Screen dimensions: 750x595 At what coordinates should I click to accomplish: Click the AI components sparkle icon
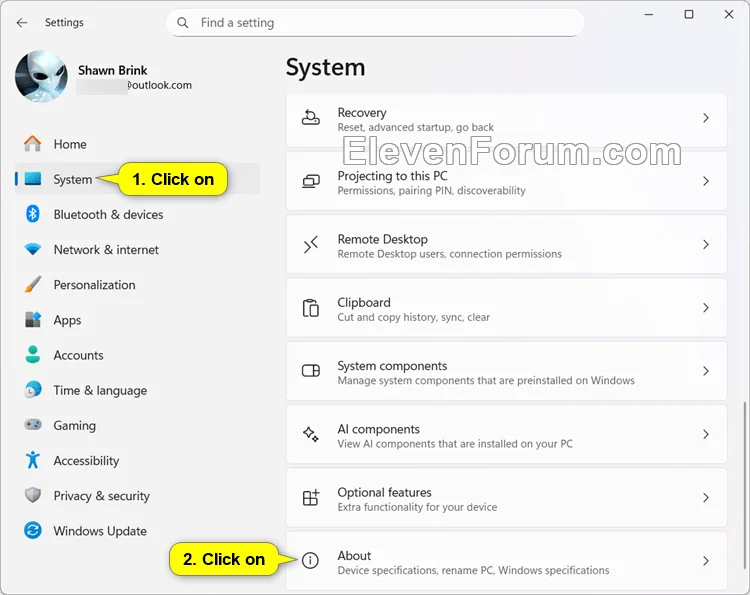310,434
